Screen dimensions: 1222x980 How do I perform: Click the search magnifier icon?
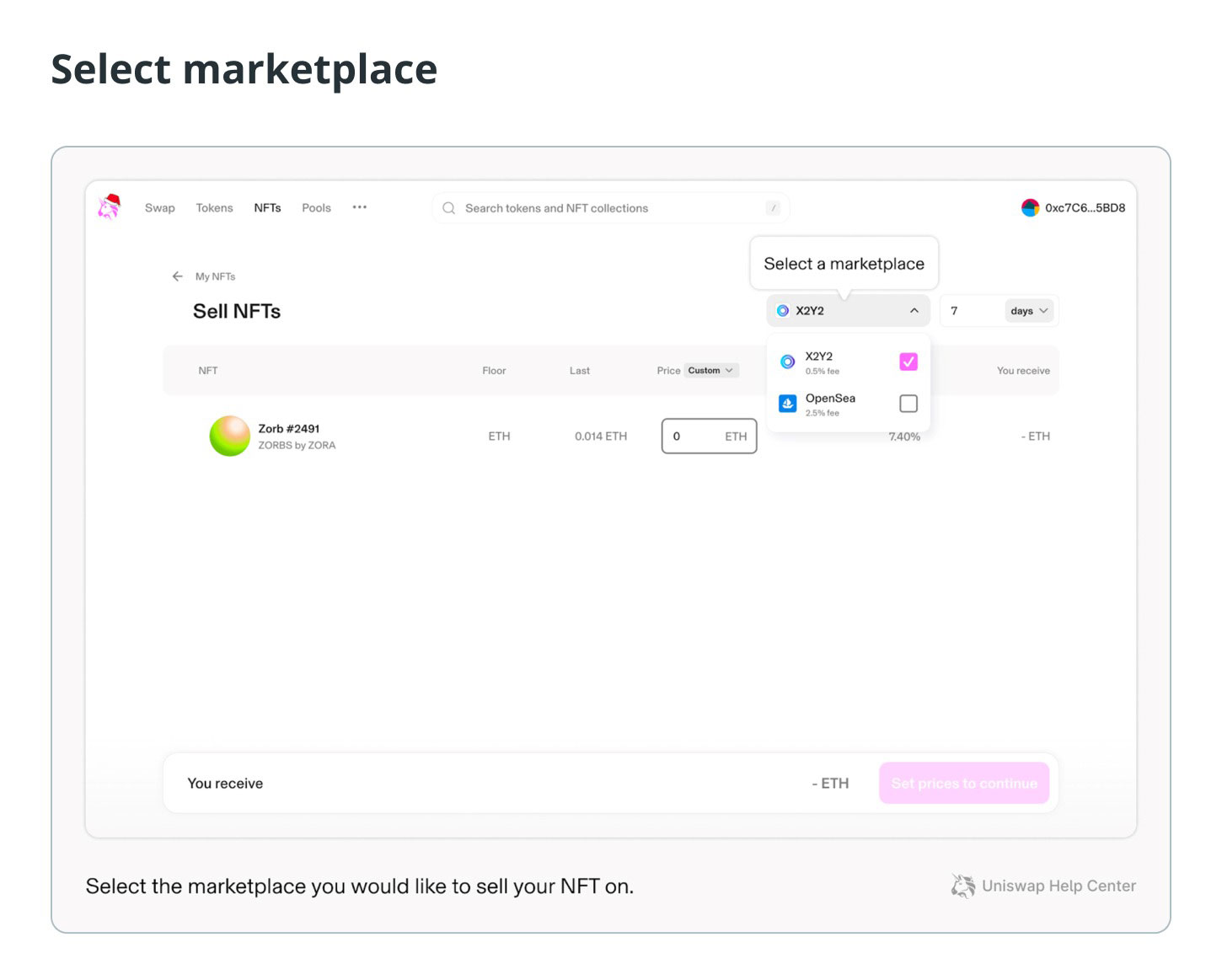(449, 208)
